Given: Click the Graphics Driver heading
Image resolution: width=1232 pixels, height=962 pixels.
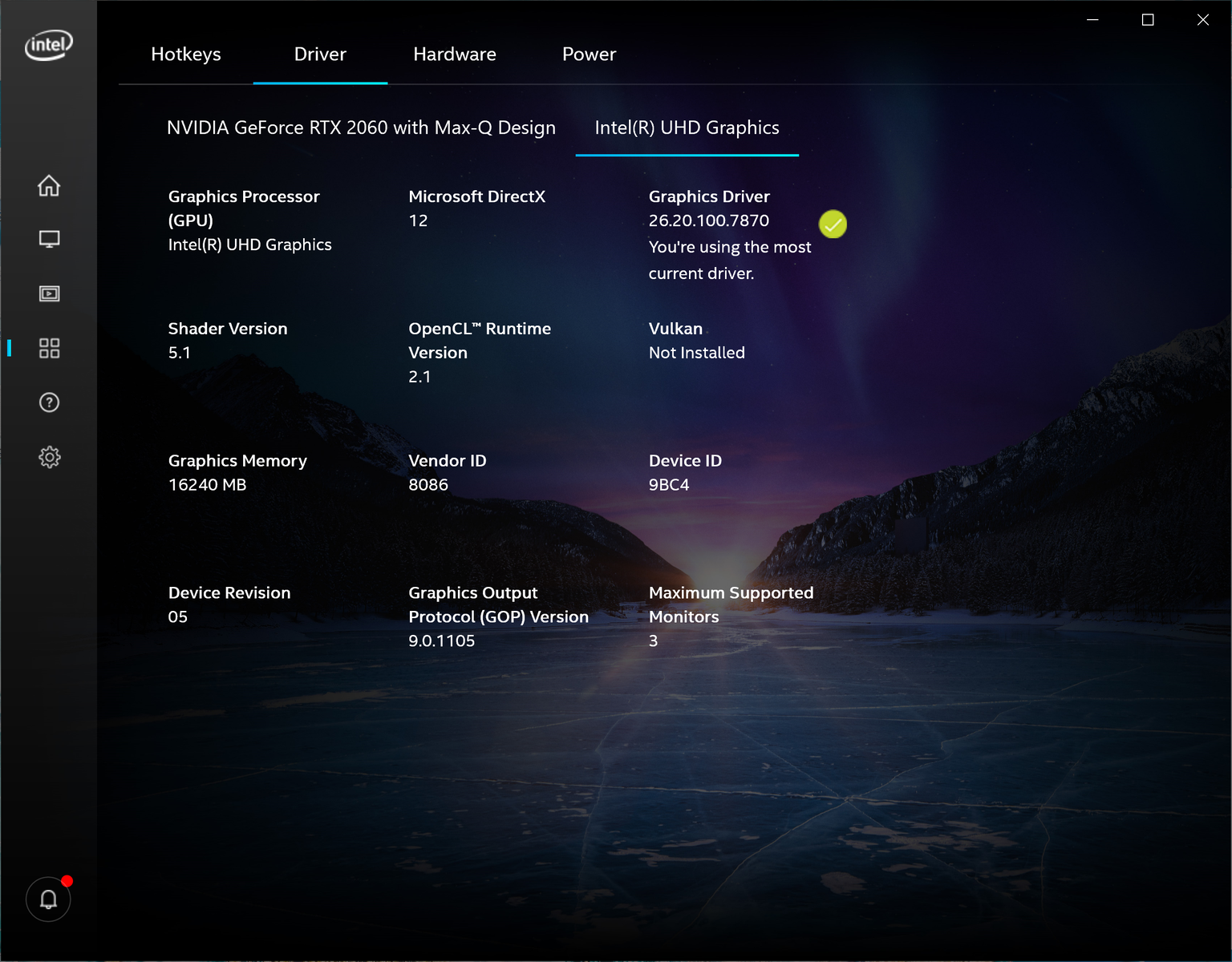Looking at the screenshot, I should coord(709,196).
